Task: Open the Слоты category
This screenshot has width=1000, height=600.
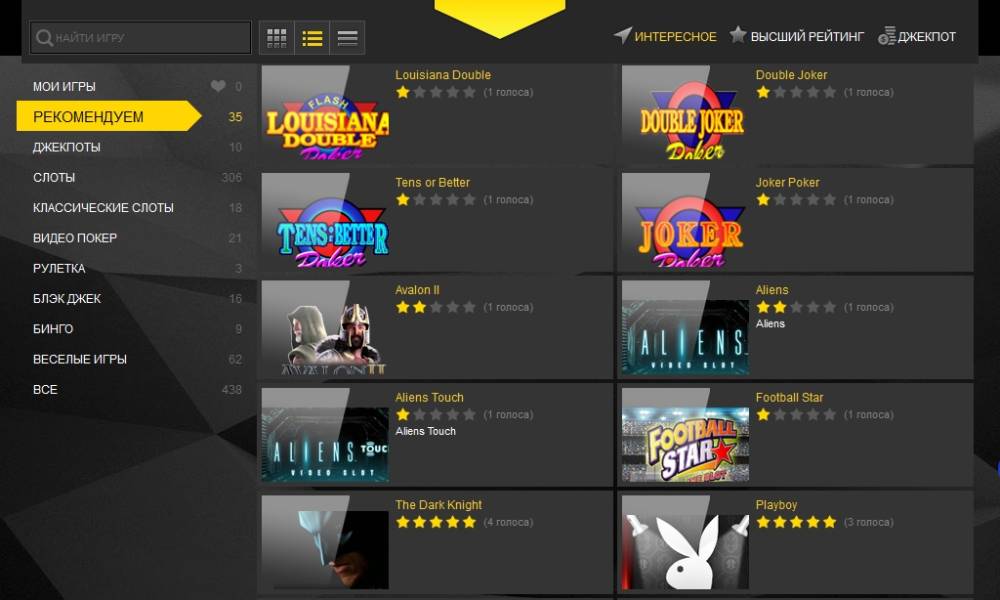Action: [54, 177]
